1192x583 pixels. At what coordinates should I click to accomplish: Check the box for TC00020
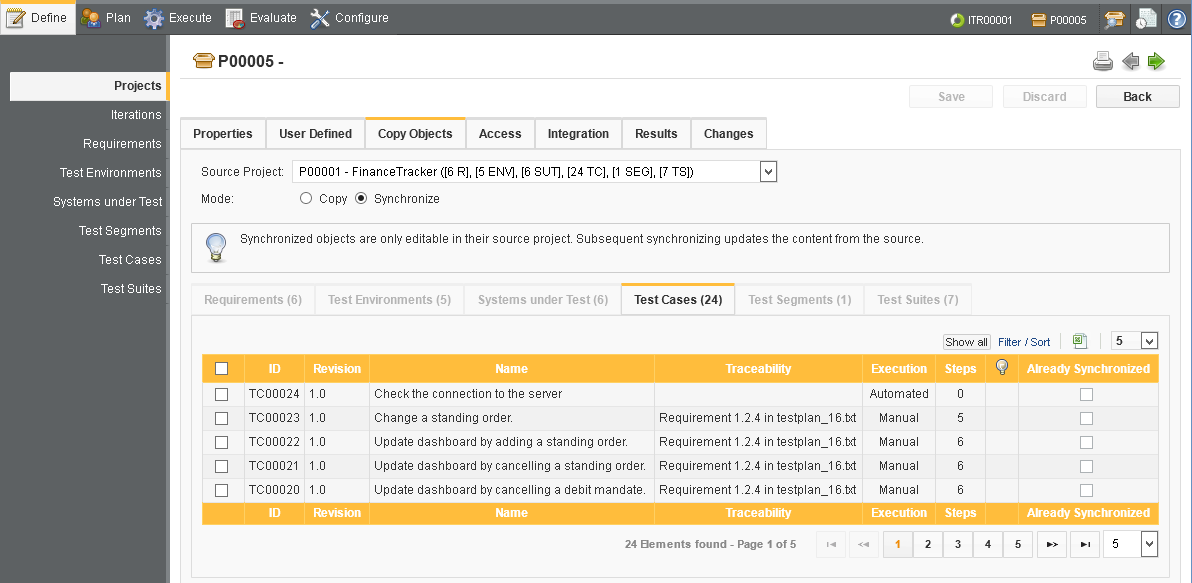point(221,490)
